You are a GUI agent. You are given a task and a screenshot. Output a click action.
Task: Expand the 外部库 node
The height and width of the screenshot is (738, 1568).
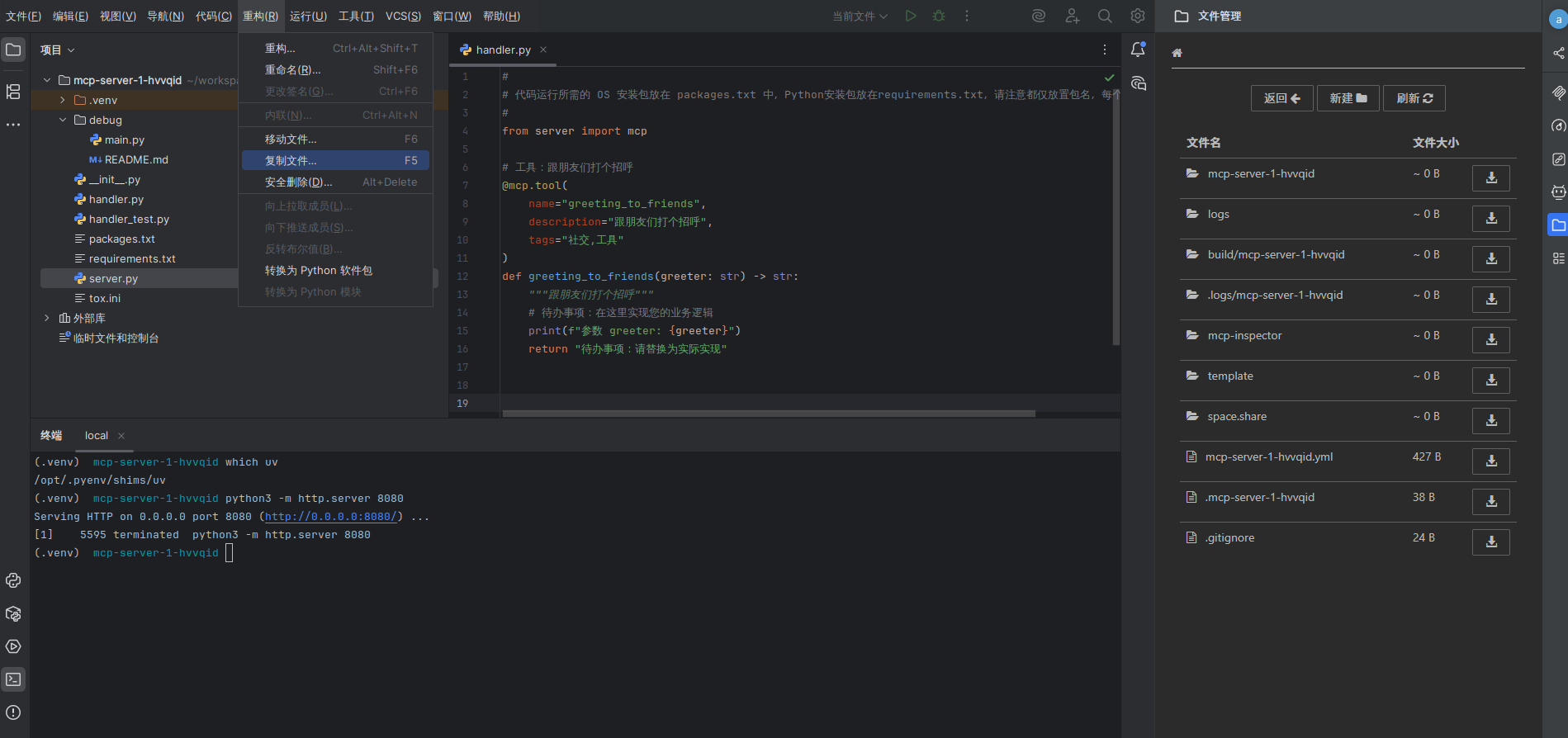[47, 318]
